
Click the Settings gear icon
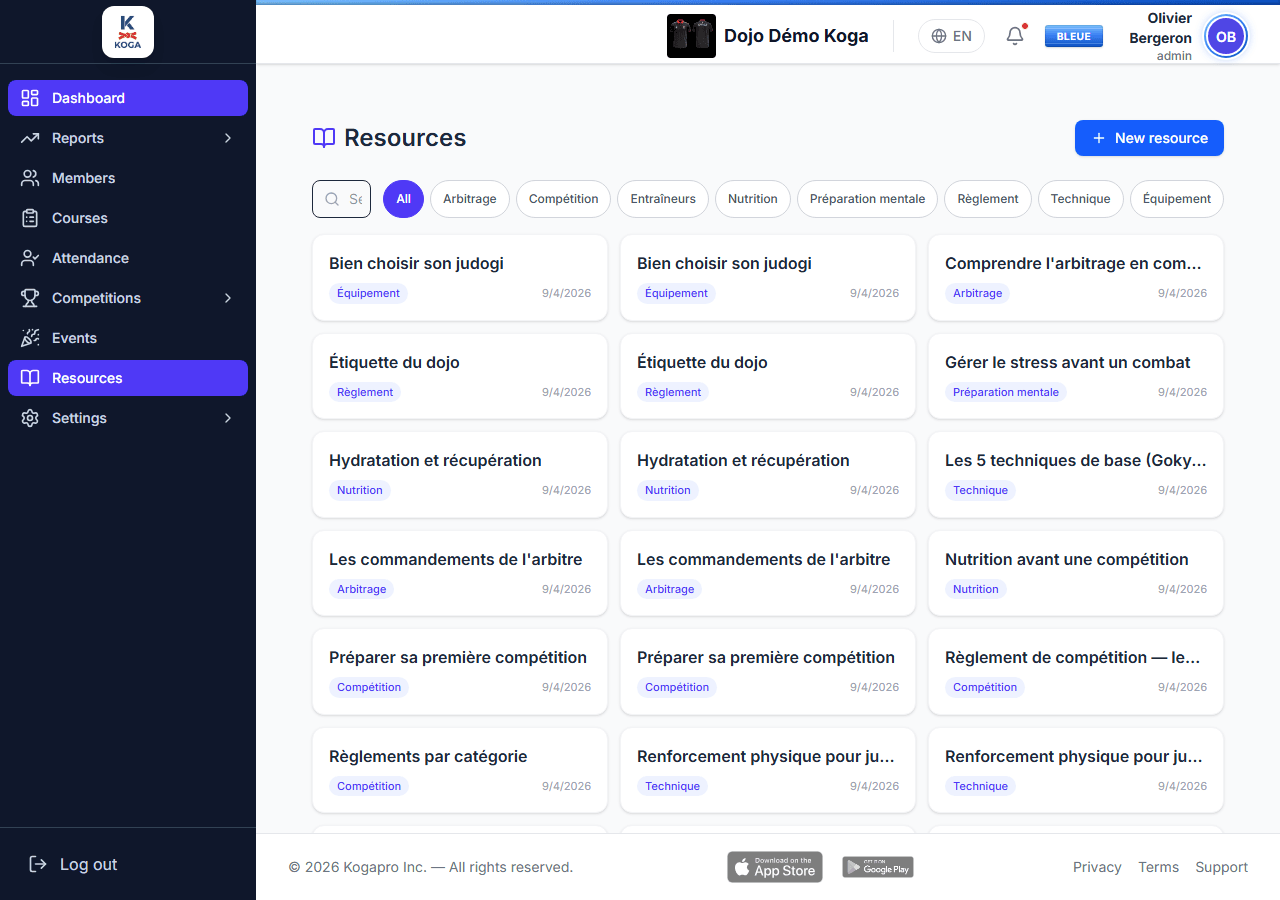(x=30, y=418)
